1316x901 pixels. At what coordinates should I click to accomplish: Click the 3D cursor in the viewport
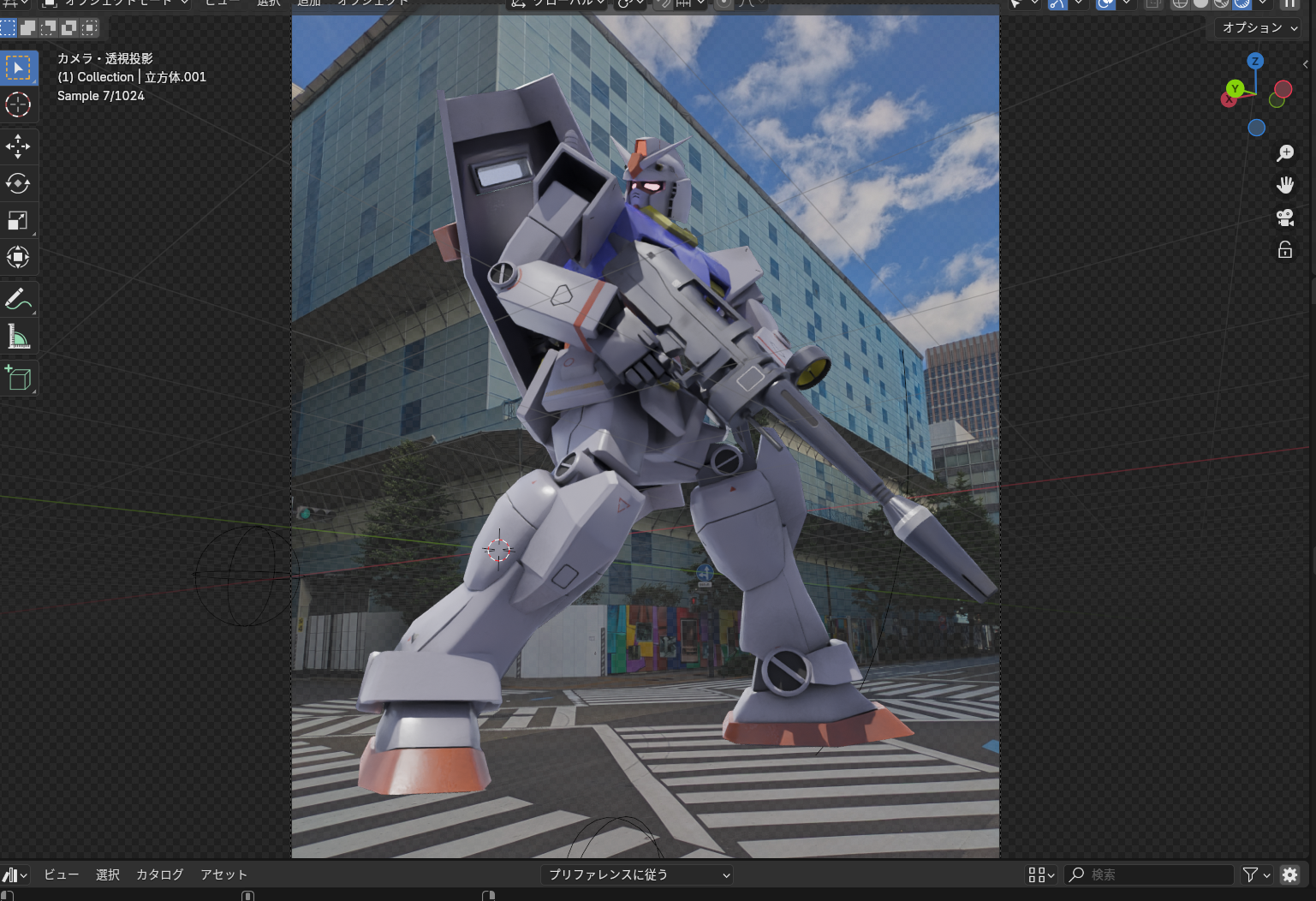[498, 550]
